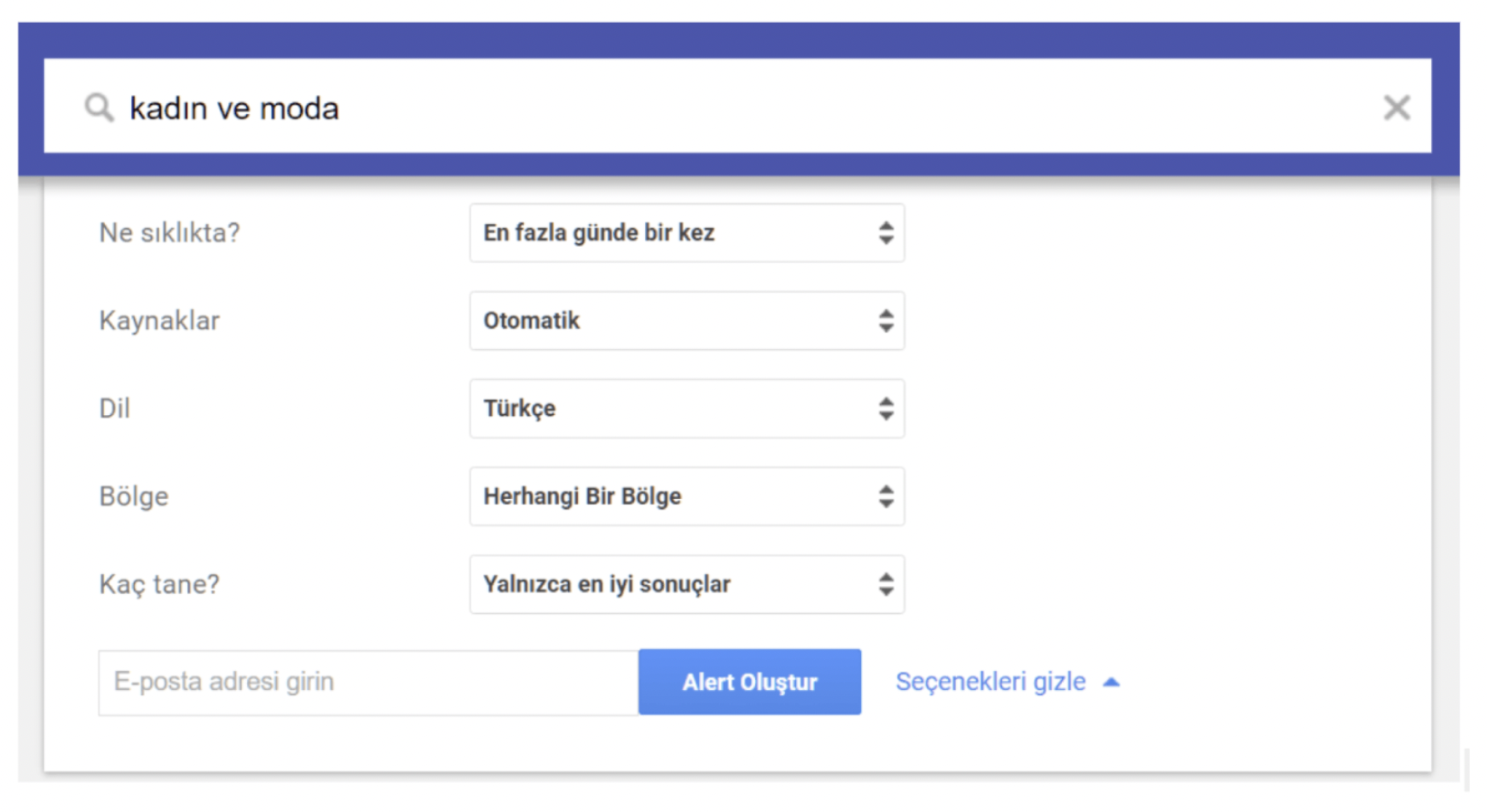Image resolution: width=1487 pixels, height=812 pixels.
Task: Focus the E-posta adresi girin field
Action: point(368,683)
